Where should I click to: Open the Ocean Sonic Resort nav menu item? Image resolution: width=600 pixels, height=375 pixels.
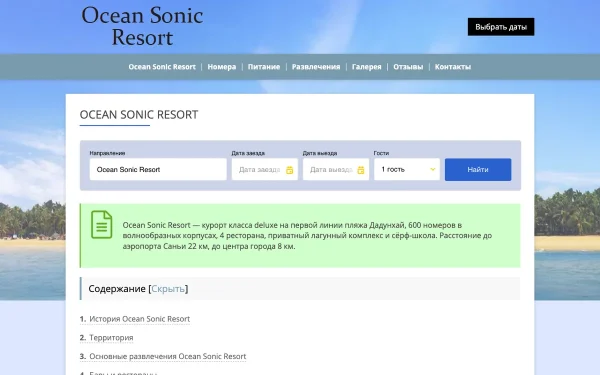tap(162, 67)
